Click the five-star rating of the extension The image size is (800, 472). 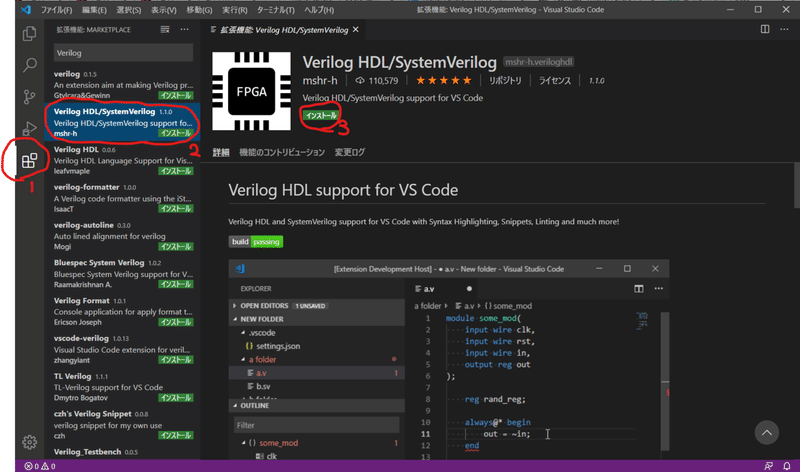tap(443, 80)
